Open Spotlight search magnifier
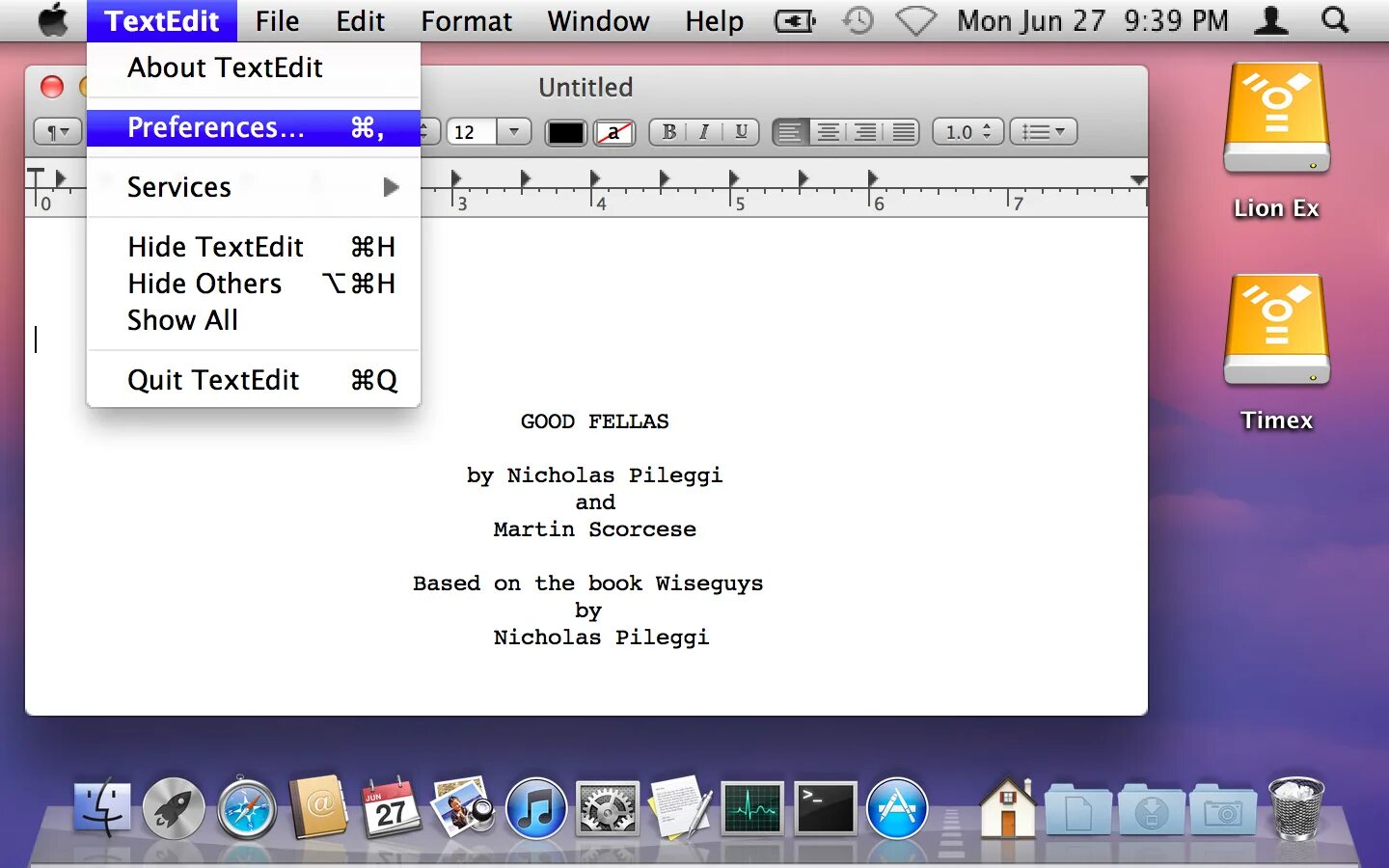The image size is (1389, 868). tap(1335, 20)
